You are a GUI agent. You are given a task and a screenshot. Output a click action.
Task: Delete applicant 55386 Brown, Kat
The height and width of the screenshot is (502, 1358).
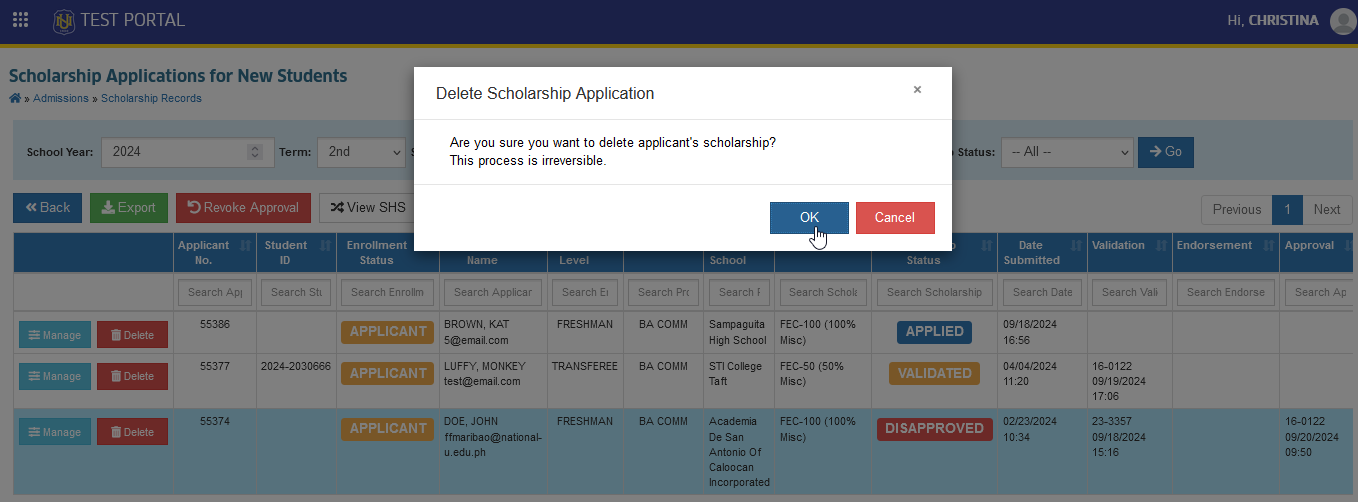(x=132, y=335)
